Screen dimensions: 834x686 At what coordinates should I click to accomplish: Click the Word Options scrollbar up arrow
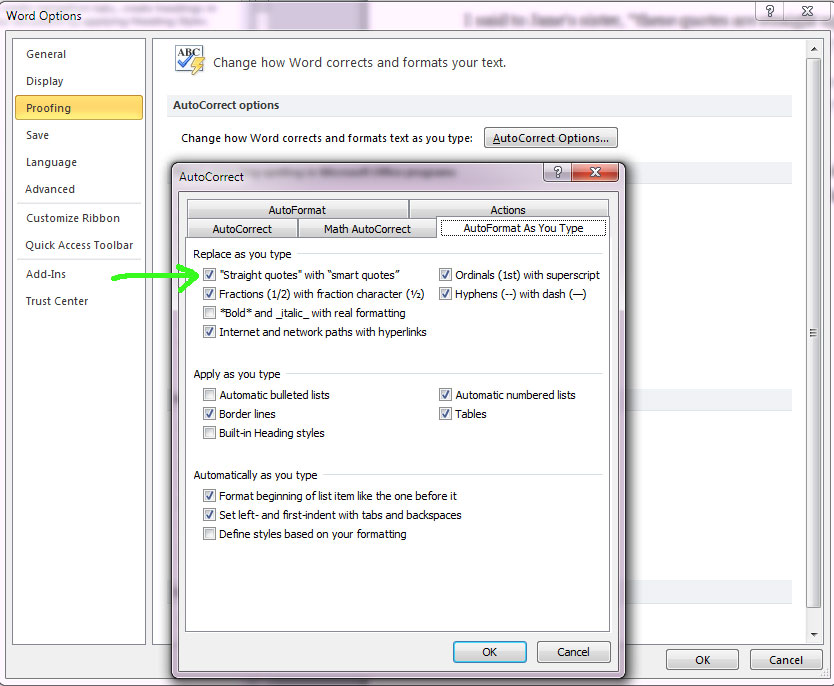[x=813, y=49]
